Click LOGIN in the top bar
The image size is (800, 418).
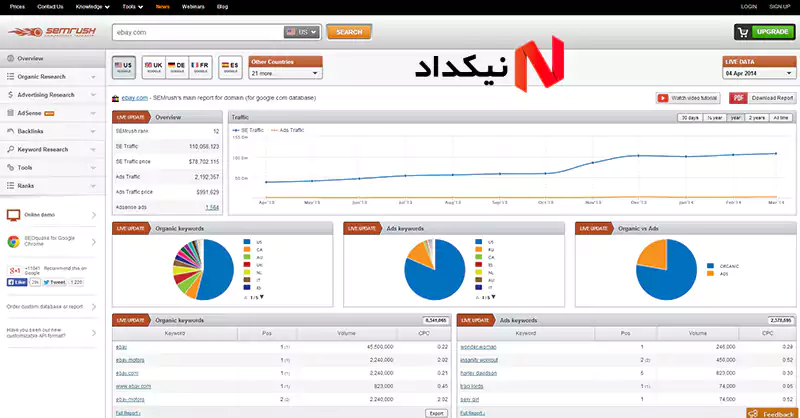coord(748,7)
